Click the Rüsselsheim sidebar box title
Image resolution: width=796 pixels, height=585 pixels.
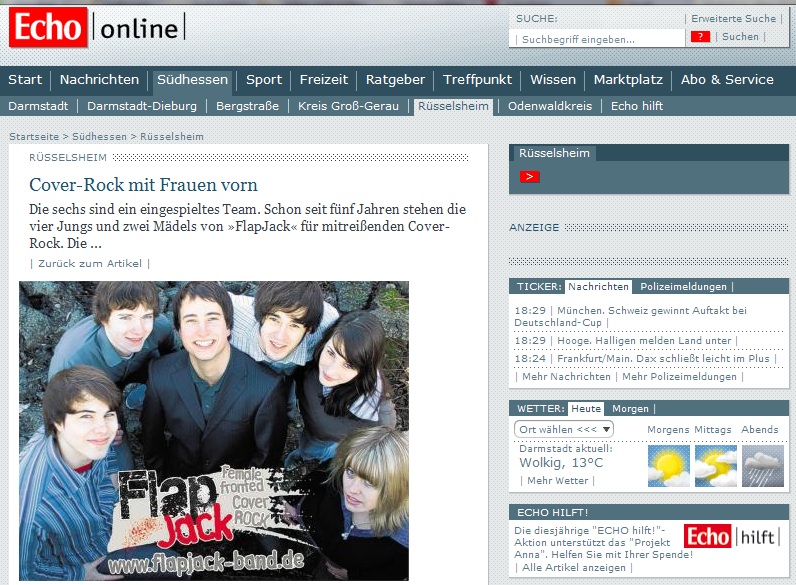point(554,153)
